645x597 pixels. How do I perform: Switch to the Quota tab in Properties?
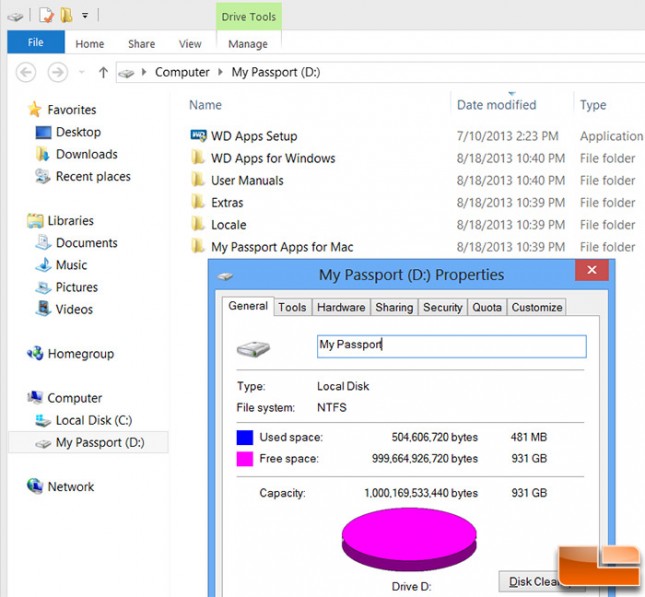(x=487, y=307)
